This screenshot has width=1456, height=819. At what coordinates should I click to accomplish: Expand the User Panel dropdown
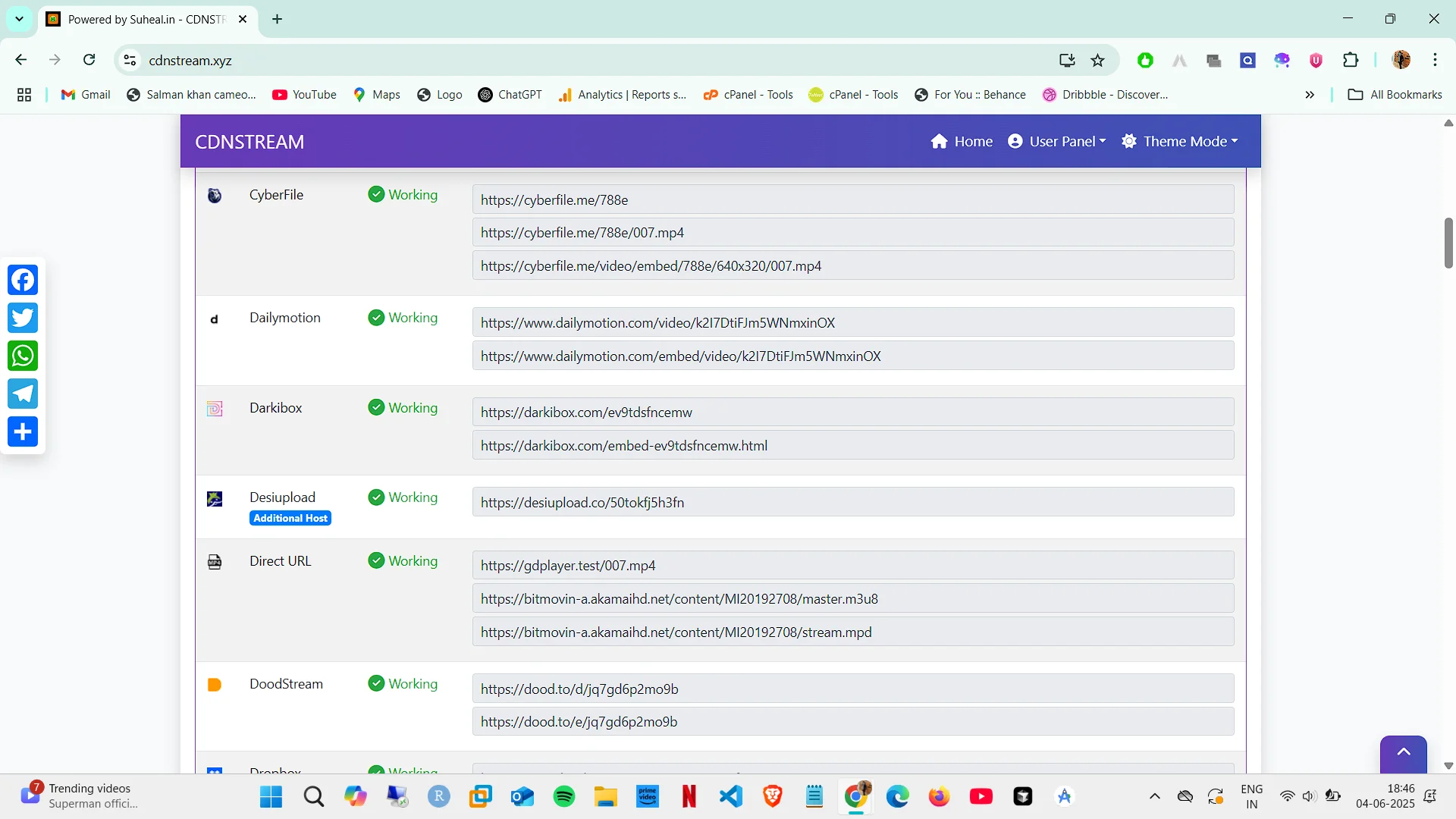click(x=1057, y=141)
